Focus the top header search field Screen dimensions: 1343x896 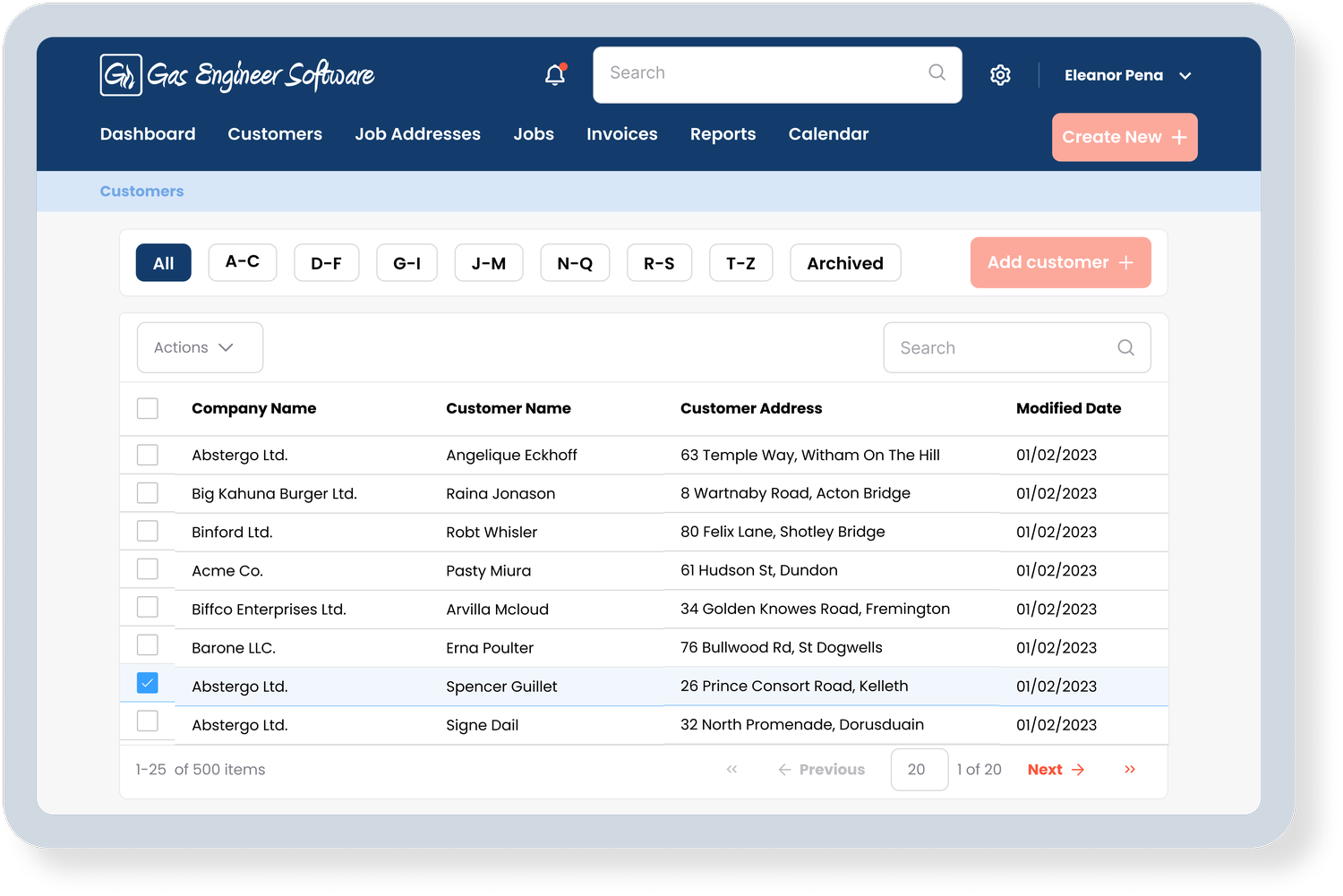click(761, 73)
